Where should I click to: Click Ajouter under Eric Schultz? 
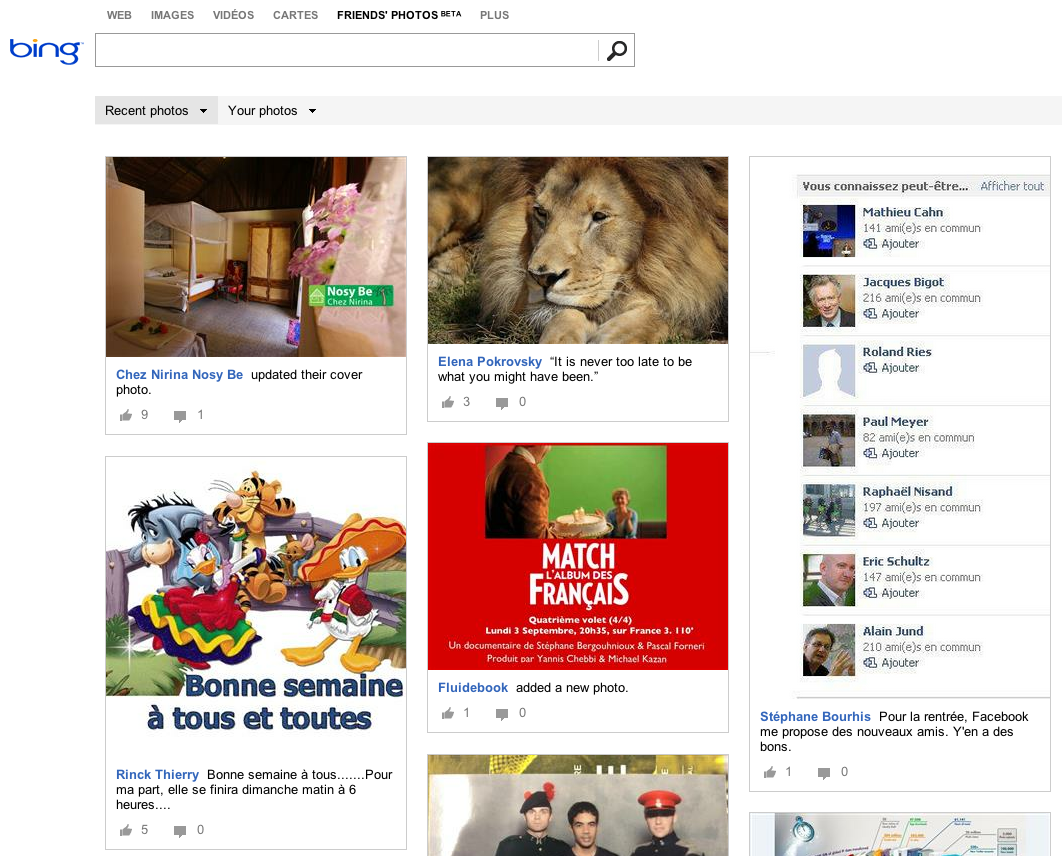pos(900,593)
